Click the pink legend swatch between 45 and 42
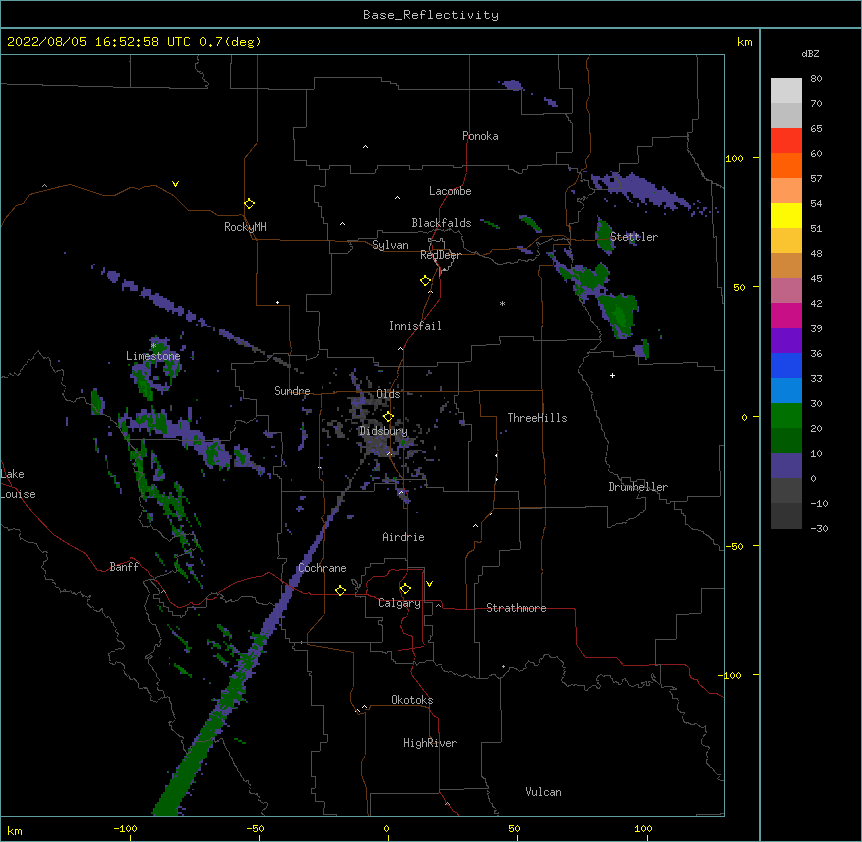 pos(786,291)
